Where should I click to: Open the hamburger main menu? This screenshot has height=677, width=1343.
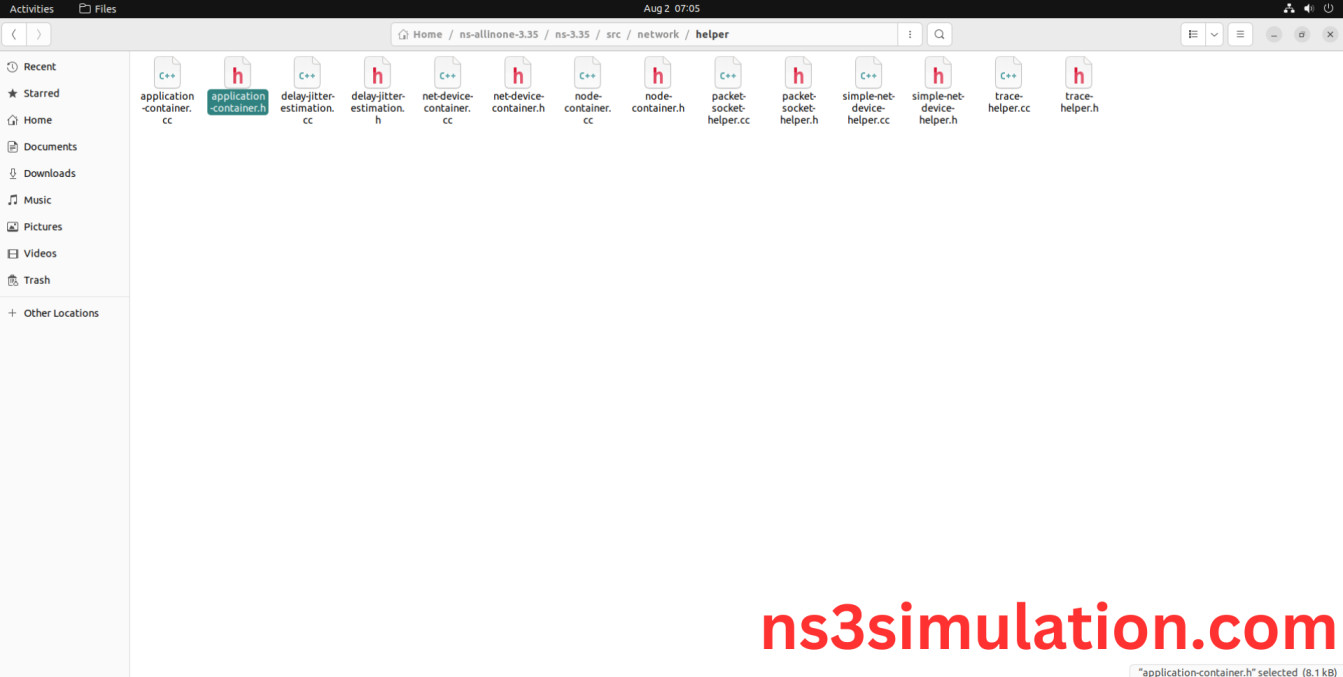pyautogui.click(x=1240, y=34)
